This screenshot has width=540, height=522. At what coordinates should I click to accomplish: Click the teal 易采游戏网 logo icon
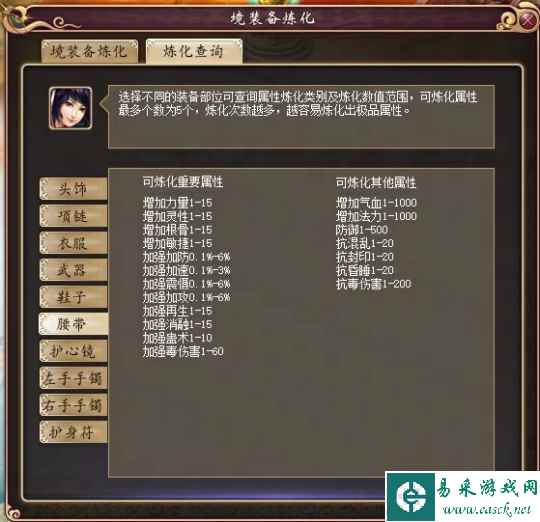pos(411,496)
